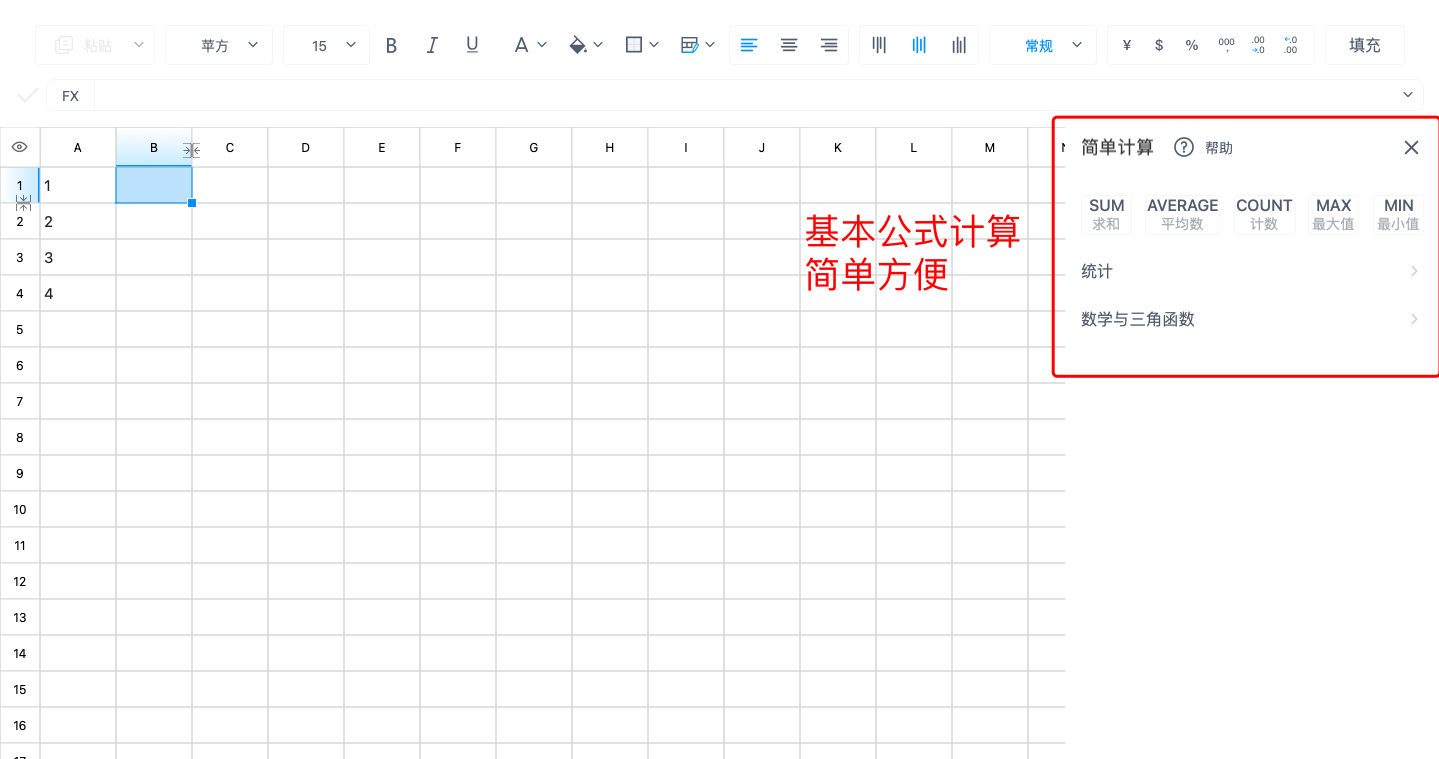Align text to the left
The width and height of the screenshot is (1439, 759).
point(749,45)
